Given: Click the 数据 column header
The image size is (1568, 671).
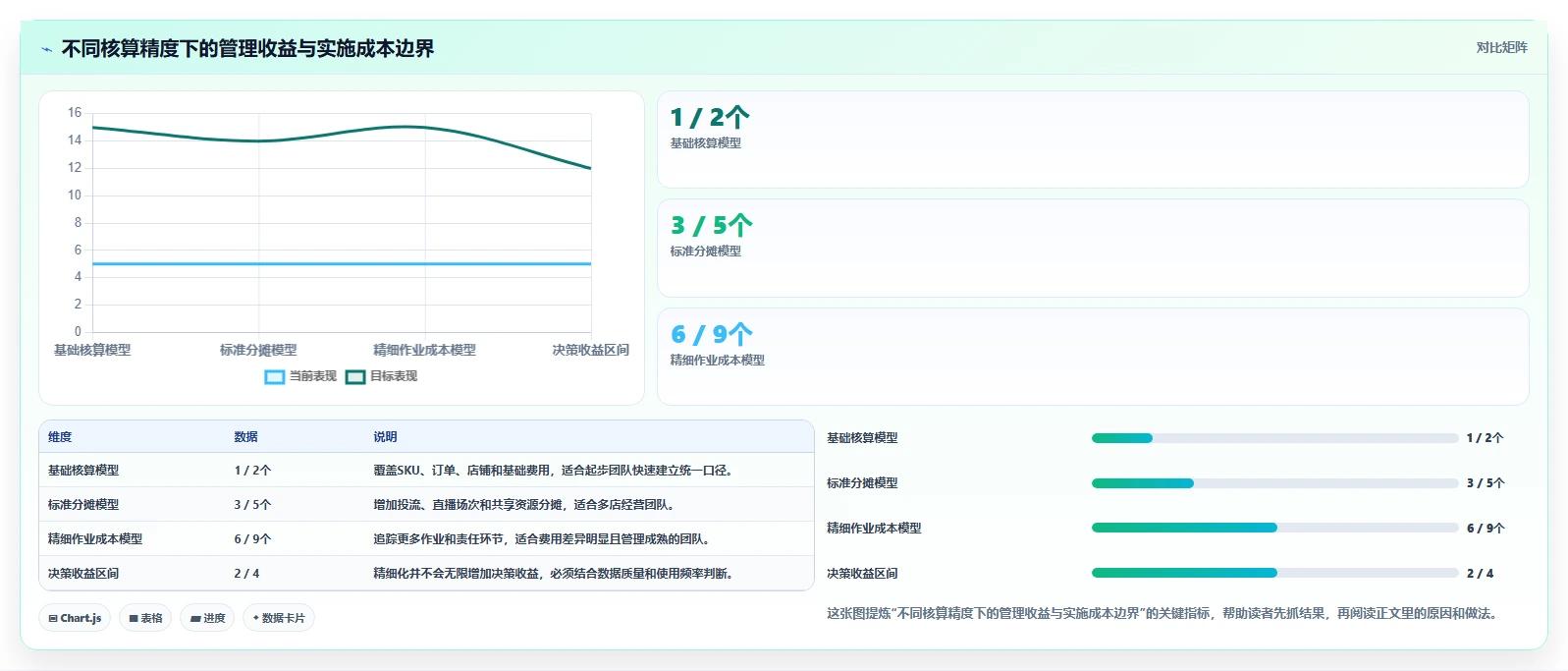Looking at the screenshot, I should (x=245, y=437).
